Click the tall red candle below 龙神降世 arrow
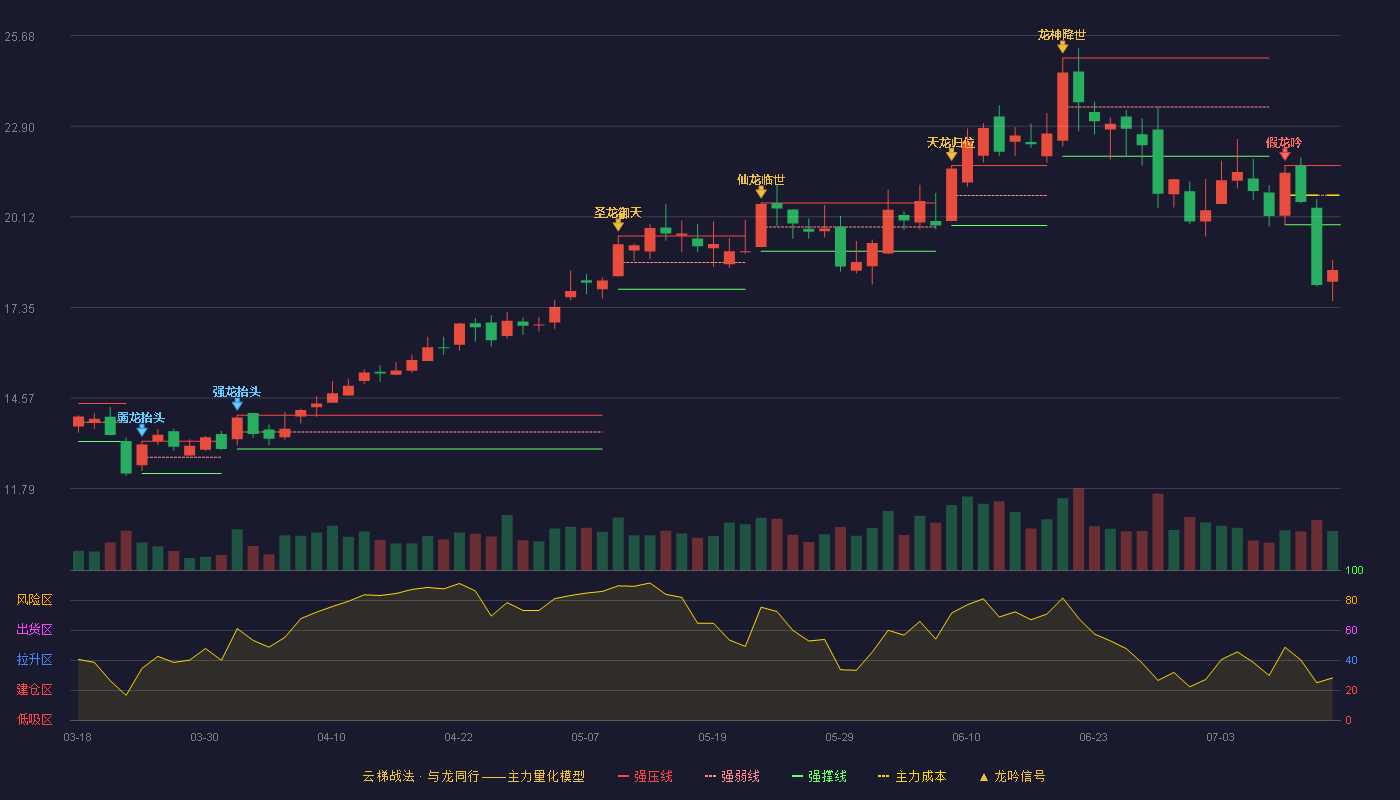Image resolution: width=1400 pixels, height=800 pixels. pyautogui.click(x=1062, y=106)
